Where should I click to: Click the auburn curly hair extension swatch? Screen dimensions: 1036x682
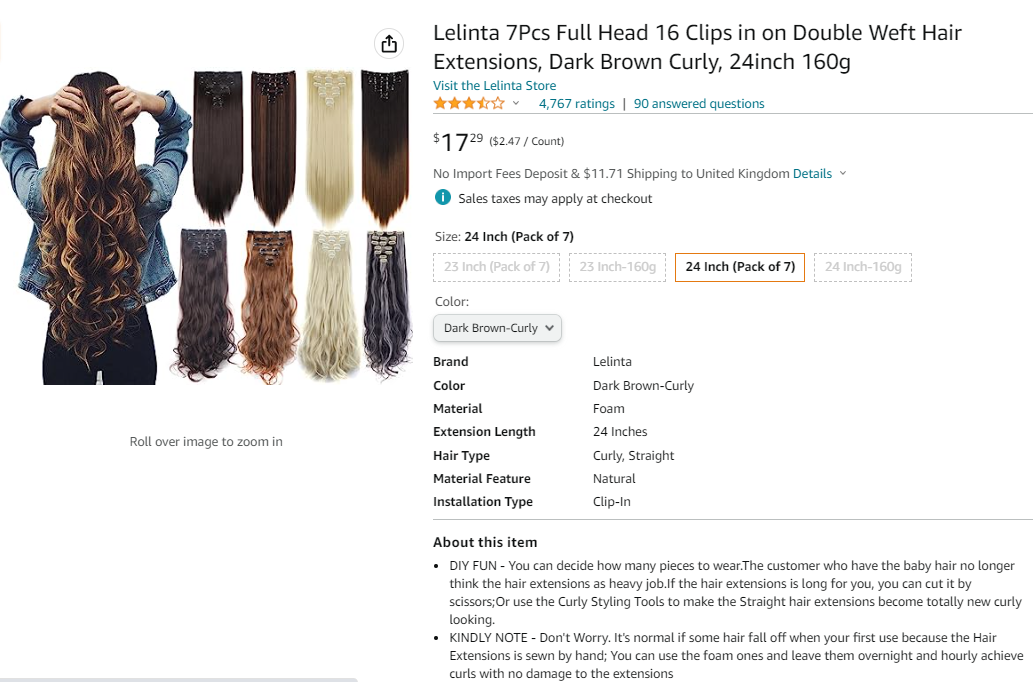268,305
